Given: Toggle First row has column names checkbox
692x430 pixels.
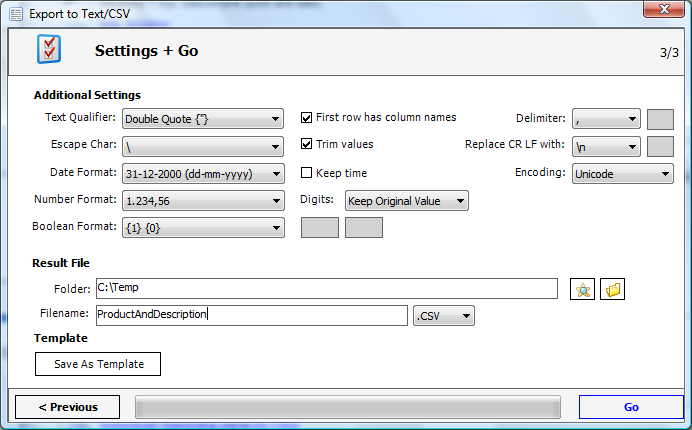Looking at the screenshot, I should pyautogui.click(x=306, y=117).
